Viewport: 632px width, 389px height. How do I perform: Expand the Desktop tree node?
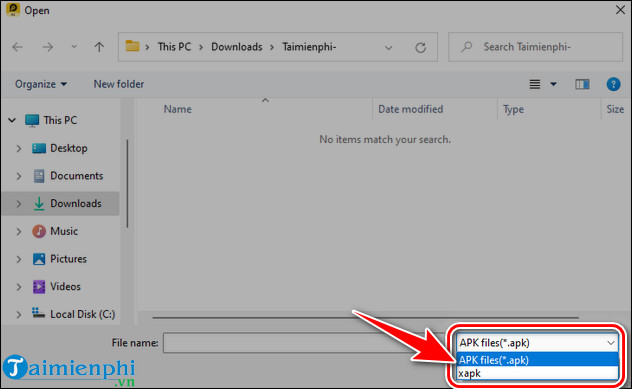(x=19, y=148)
